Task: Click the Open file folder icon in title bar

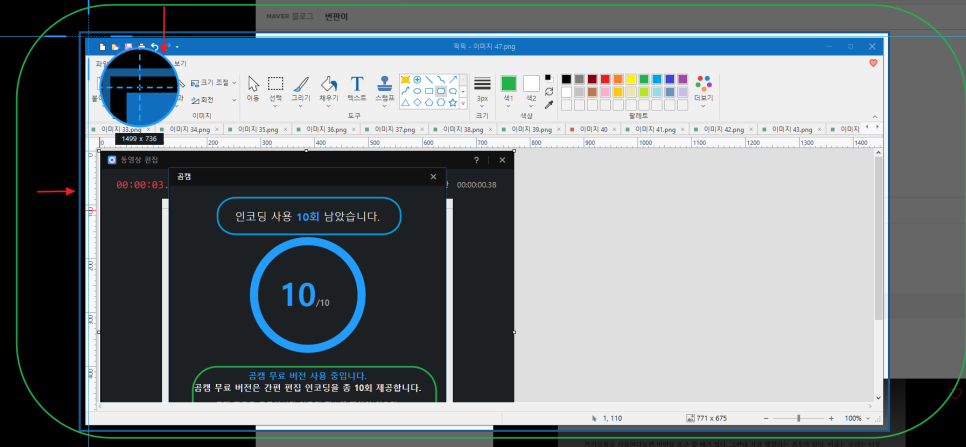Action: pos(115,46)
